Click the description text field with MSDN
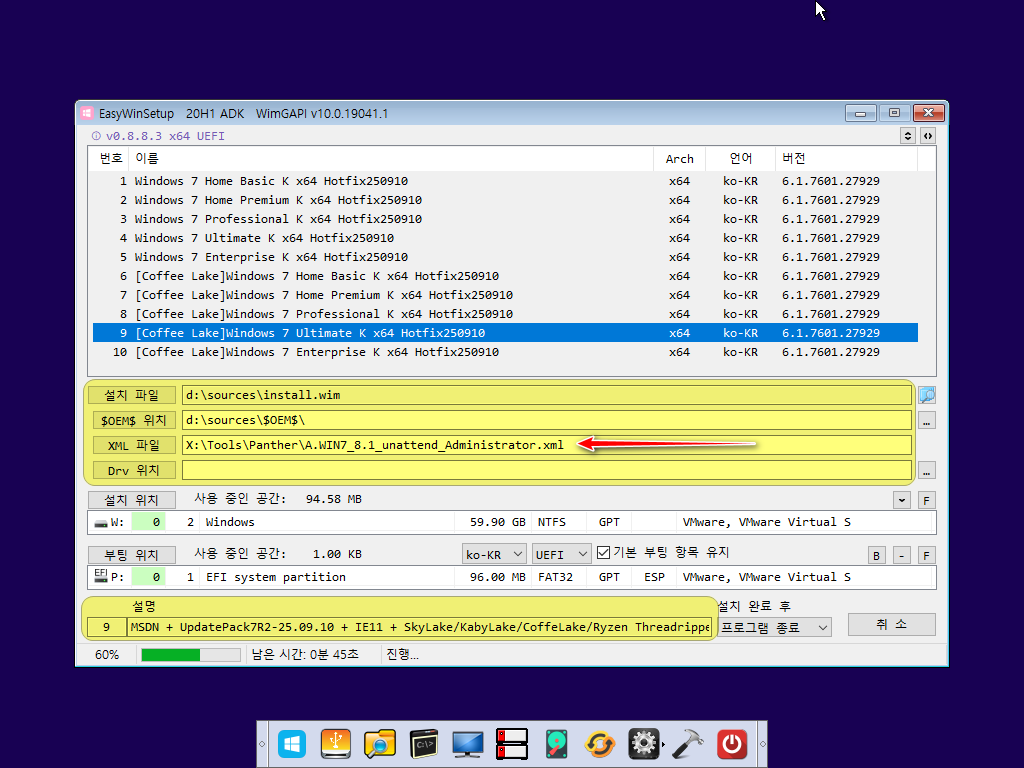This screenshot has width=1024, height=768. pyautogui.click(x=419, y=628)
